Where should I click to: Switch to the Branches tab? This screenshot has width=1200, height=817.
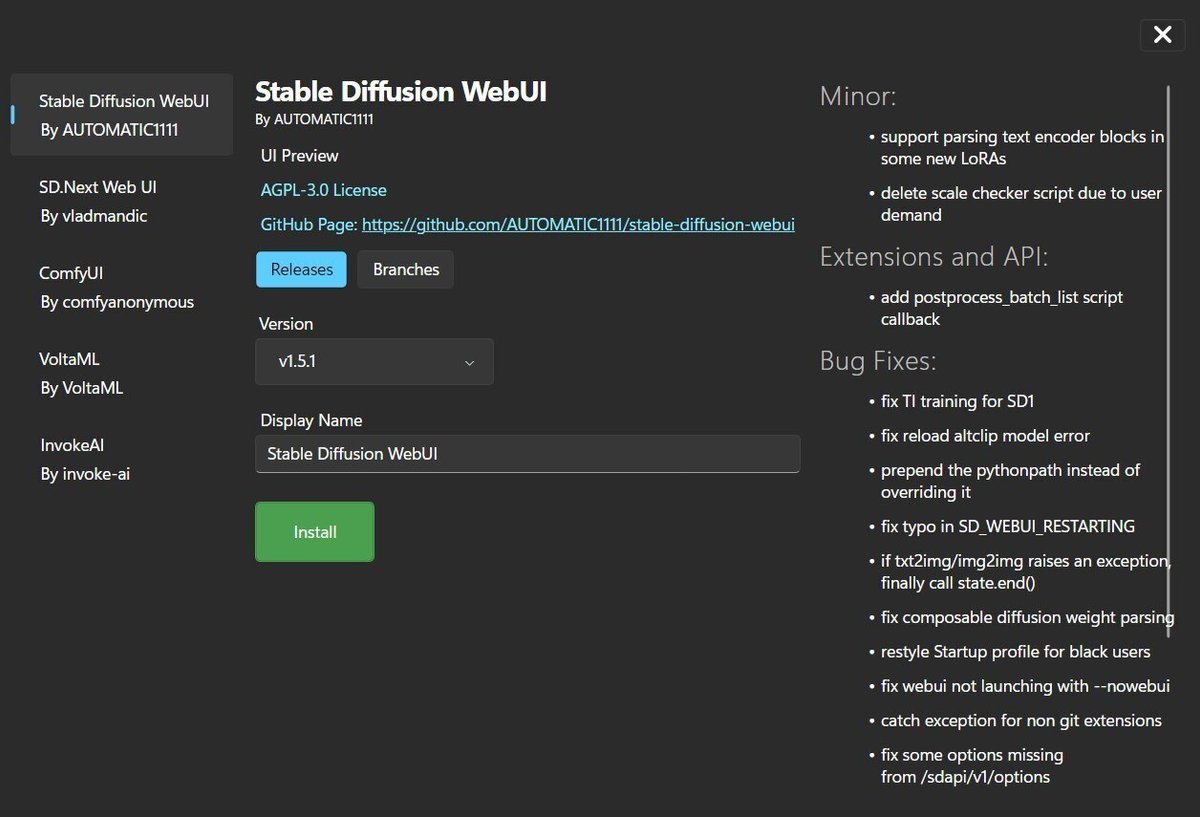click(405, 269)
